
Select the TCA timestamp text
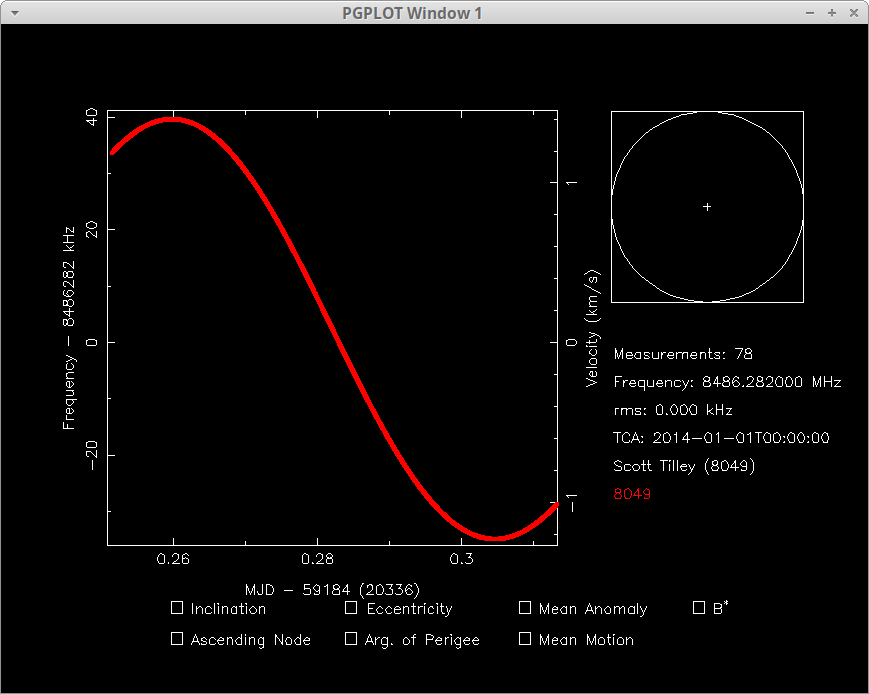(x=721, y=438)
